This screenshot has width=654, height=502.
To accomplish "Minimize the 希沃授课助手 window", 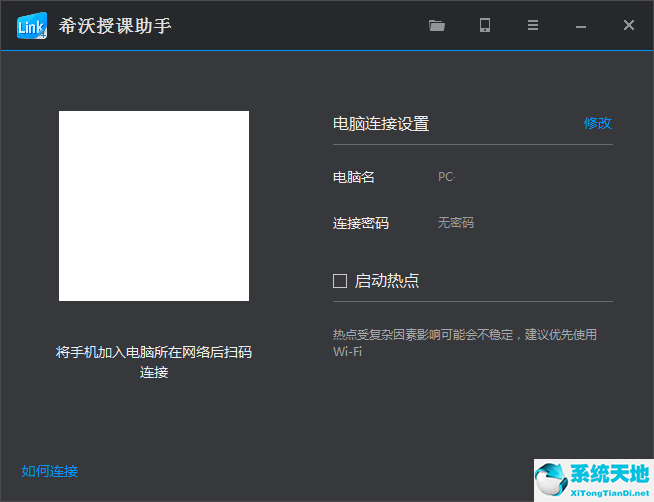I will [581, 27].
